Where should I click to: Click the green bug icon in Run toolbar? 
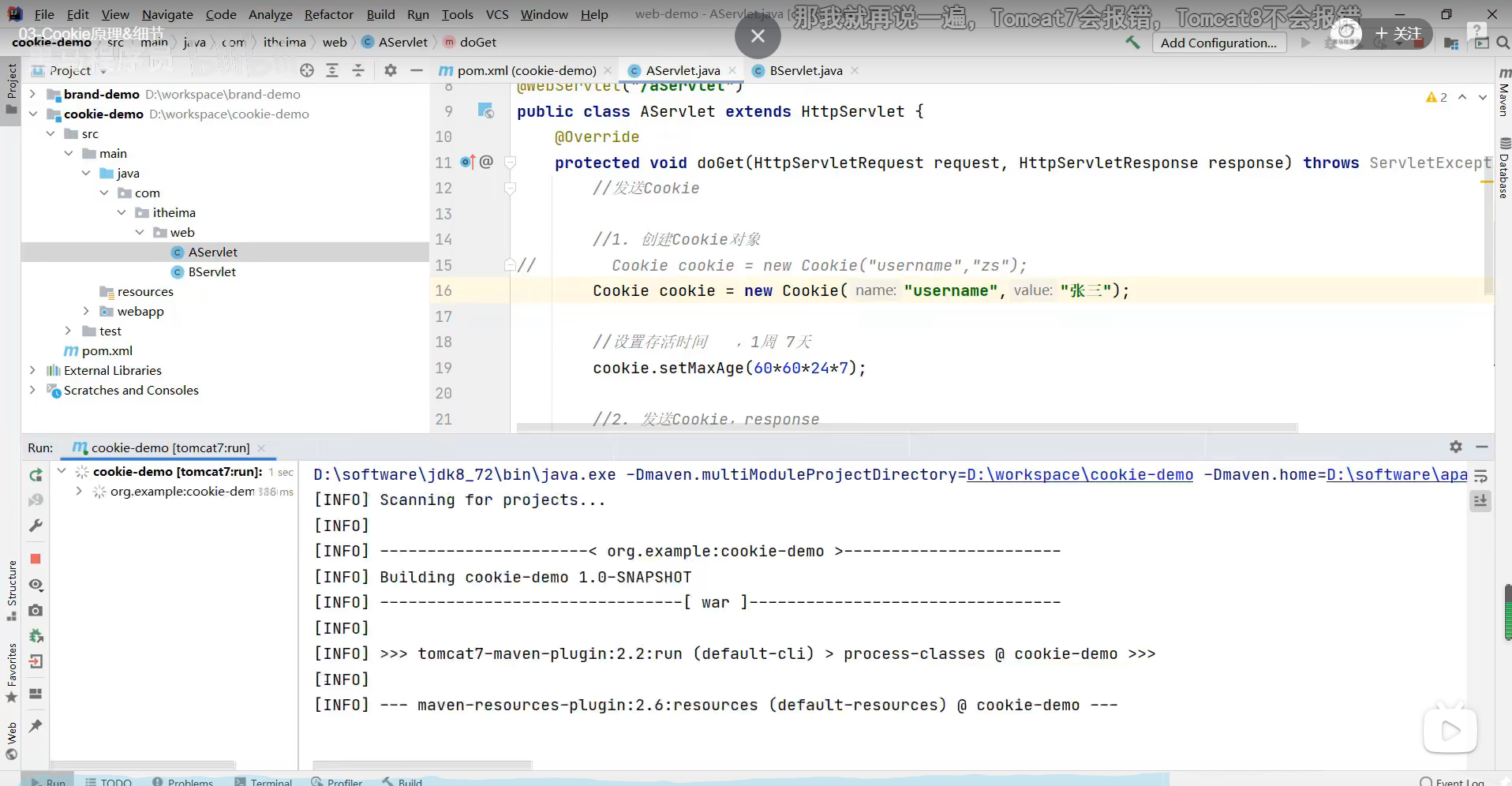[36, 636]
